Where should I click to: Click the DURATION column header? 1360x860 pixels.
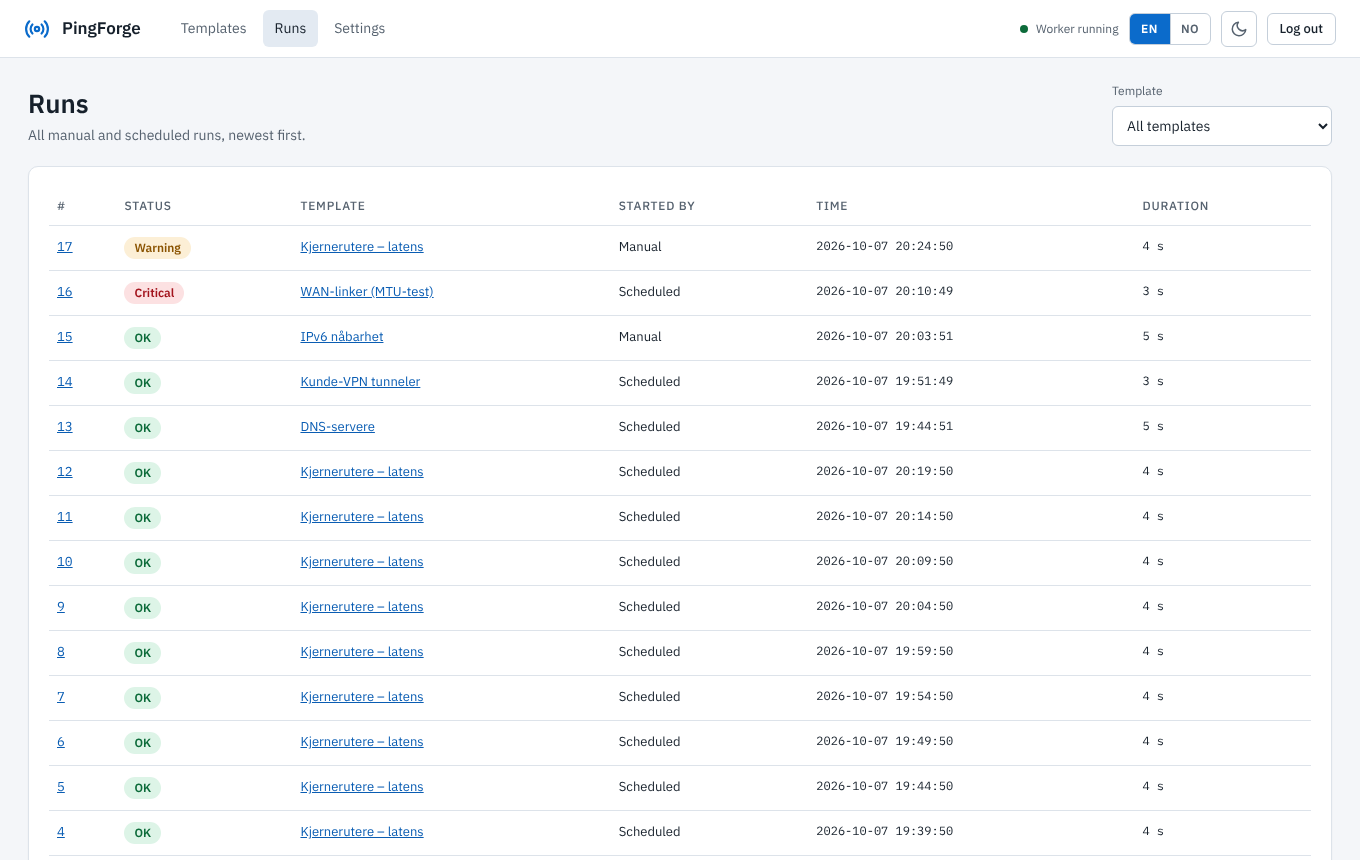click(1176, 206)
